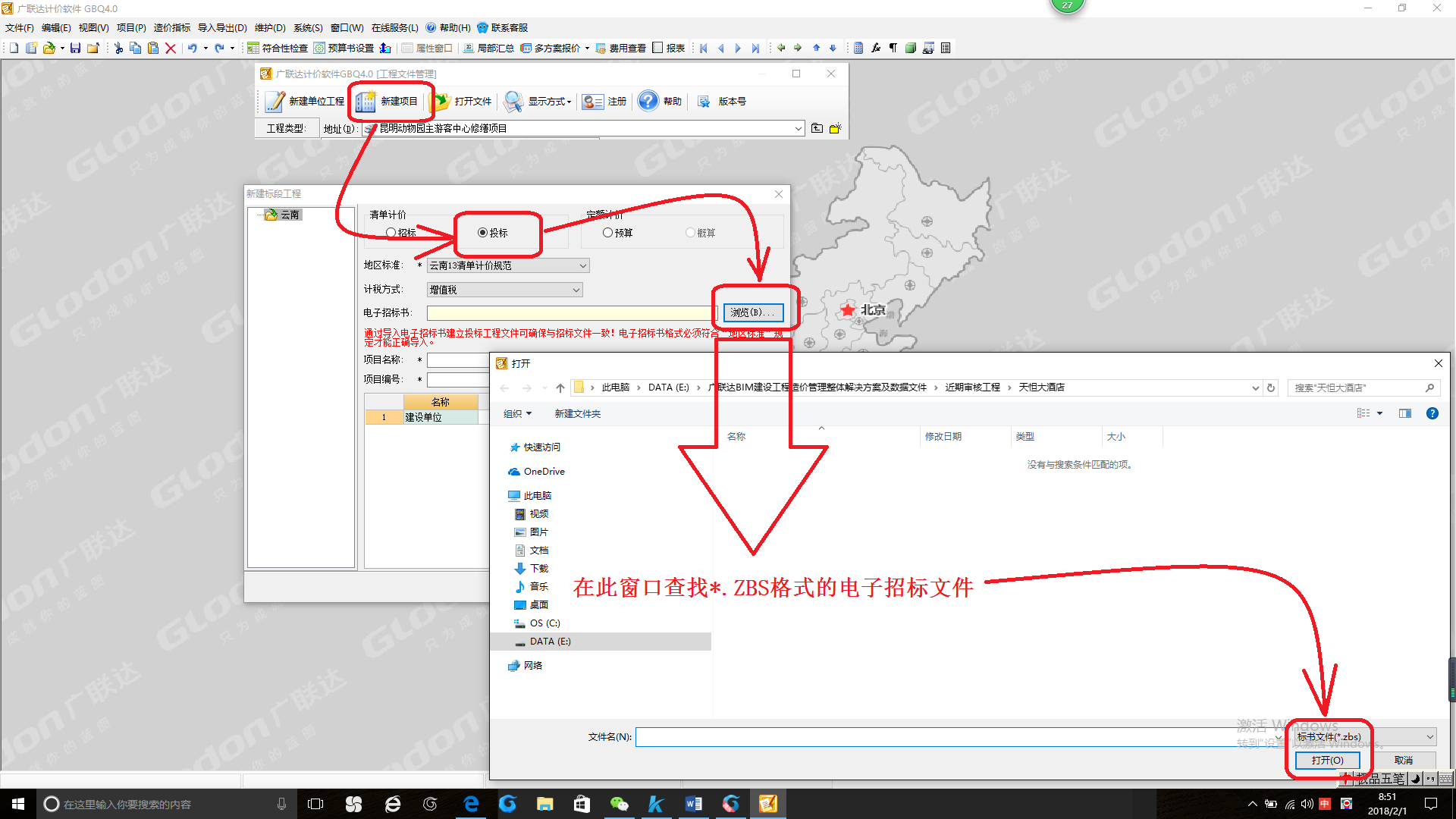Click the 局部汇总 toolbar button
Screen dimensions: 1456x819
click(x=488, y=48)
